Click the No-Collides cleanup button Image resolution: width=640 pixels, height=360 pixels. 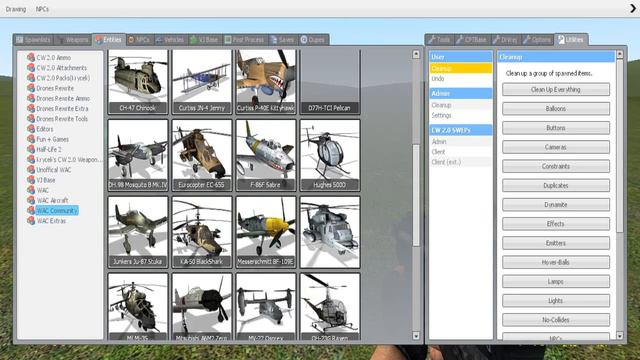[556, 320]
